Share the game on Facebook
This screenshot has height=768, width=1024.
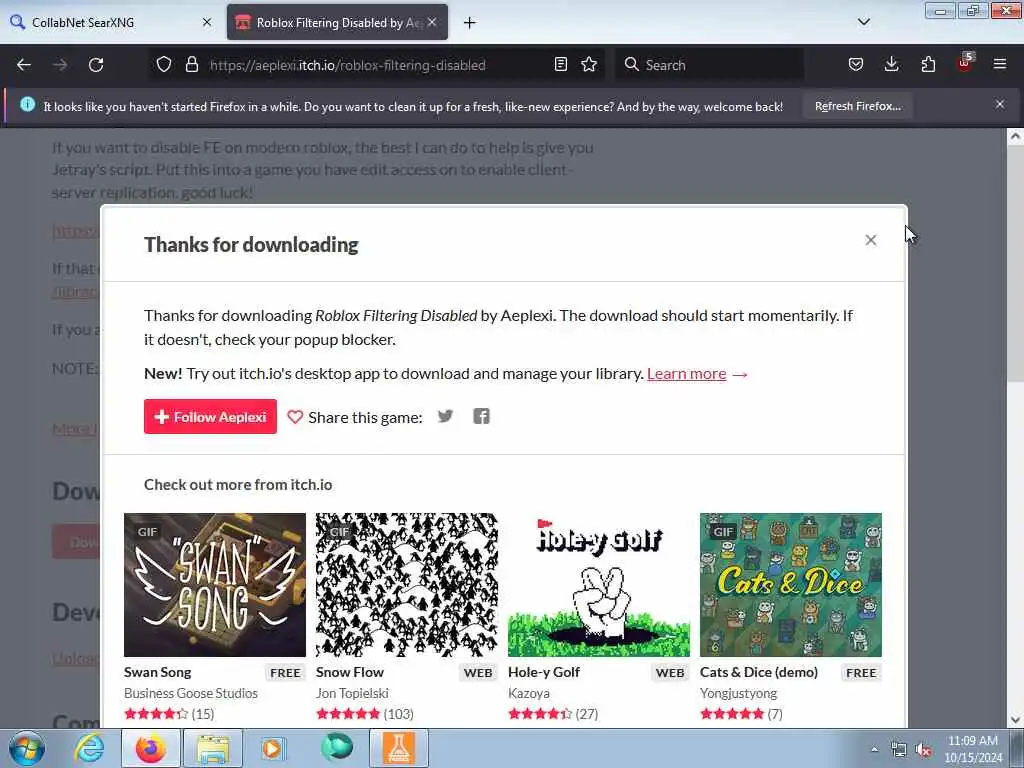(x=481, y=416)
